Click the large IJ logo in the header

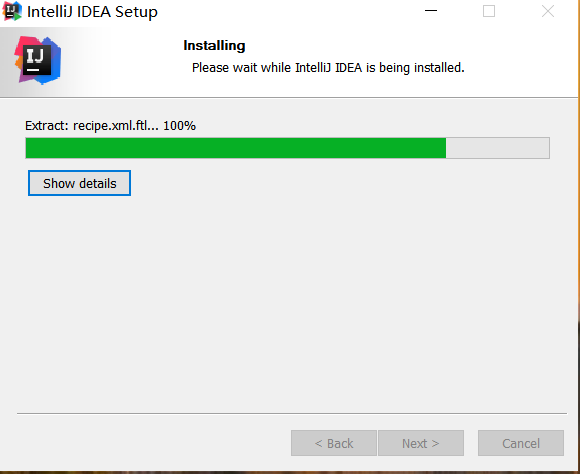pos(38,60)
